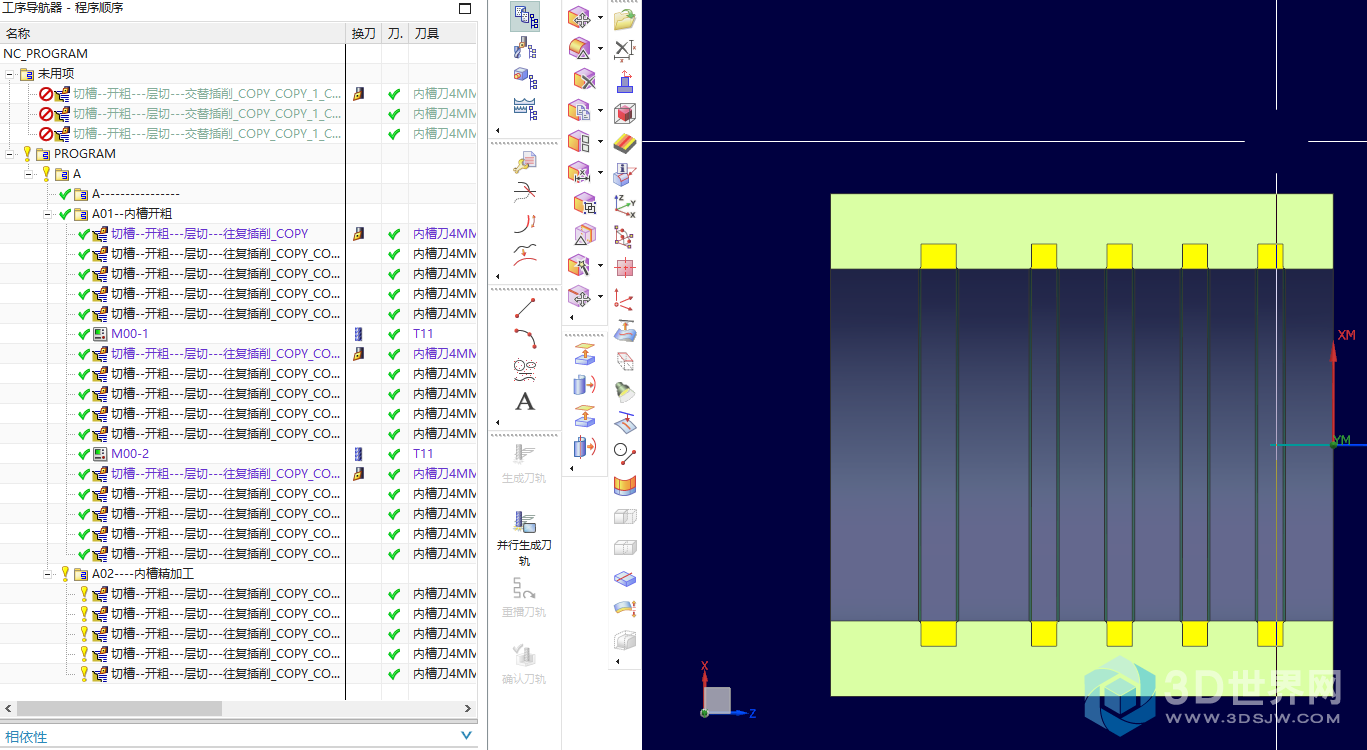This screenshot has height=750, width=1367.
Task: Expand the 相依性 panel chevron
Action: tap(465, 737)
